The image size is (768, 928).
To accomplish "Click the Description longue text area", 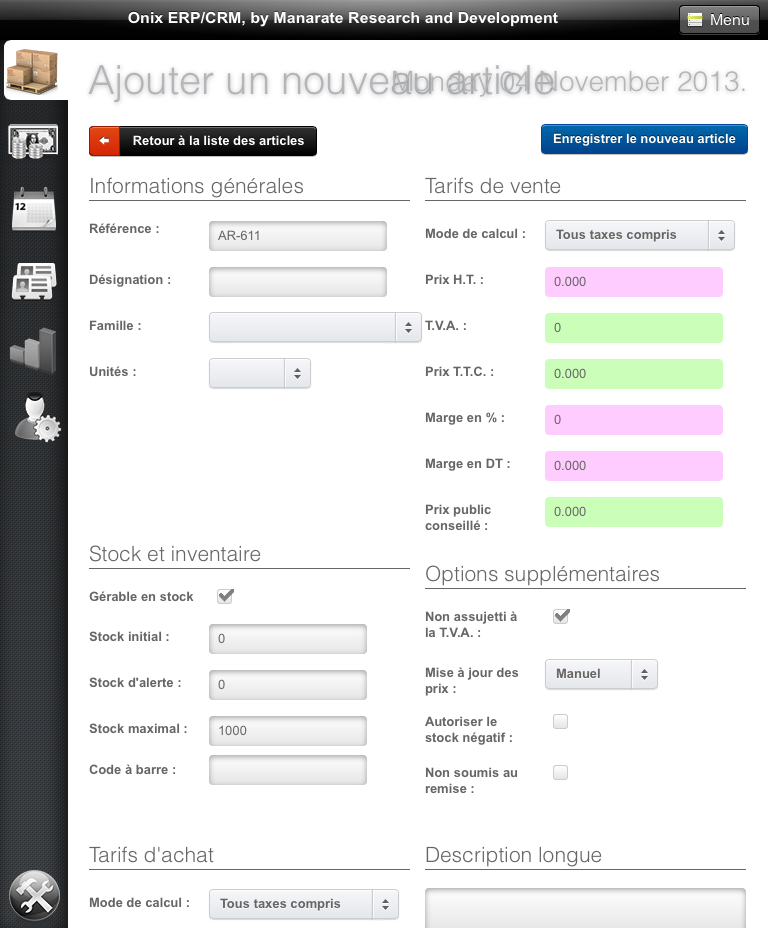I will click(585, 908).
